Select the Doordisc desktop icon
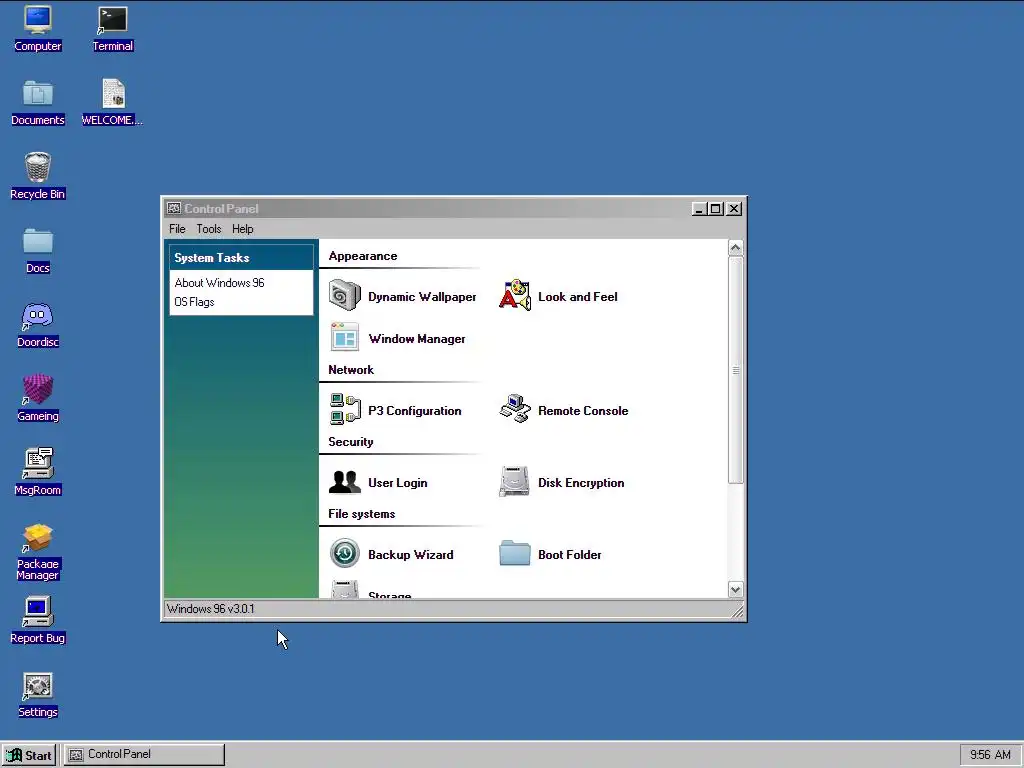The width and height of the screenshot is (1024, 768). point(38,325)
